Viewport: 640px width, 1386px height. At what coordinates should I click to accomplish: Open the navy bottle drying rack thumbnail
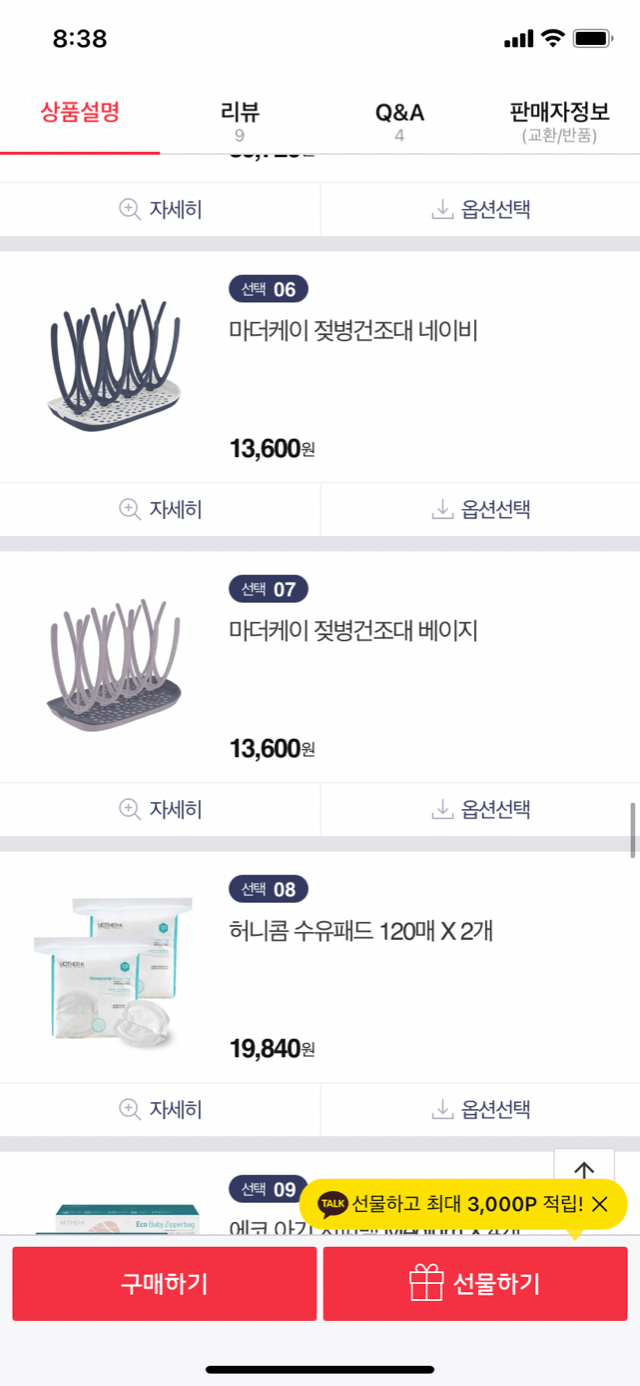point(115,365)
